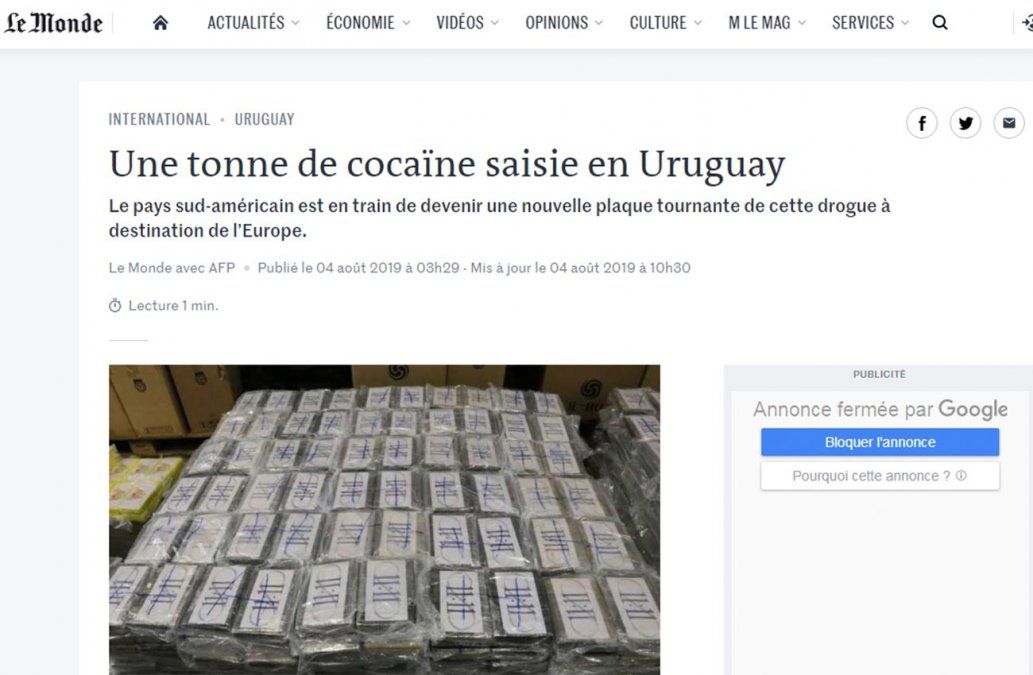Click Pourquoi cette annonce button
Image resolution: width=1033 pixels, height=675 pixels.
coord(880,475)
